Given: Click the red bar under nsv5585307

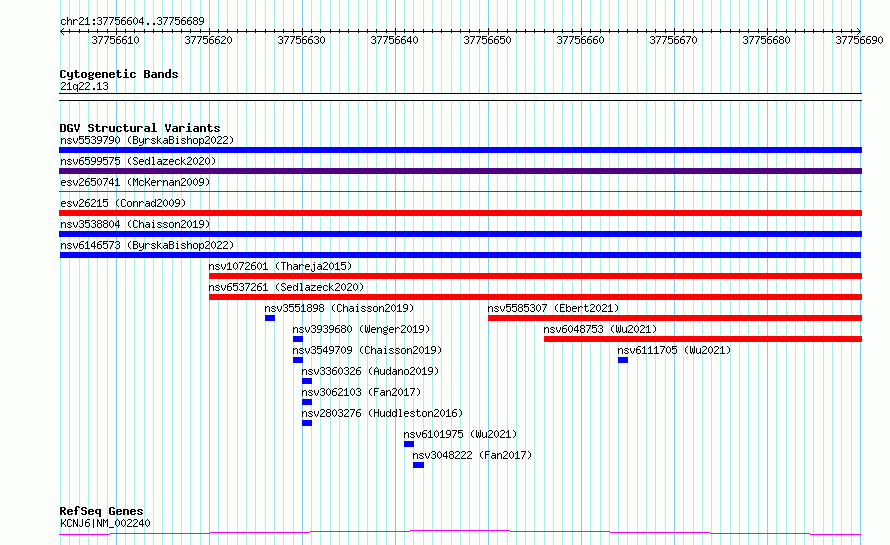Looking at the screenshot, I should pos(675,318).
